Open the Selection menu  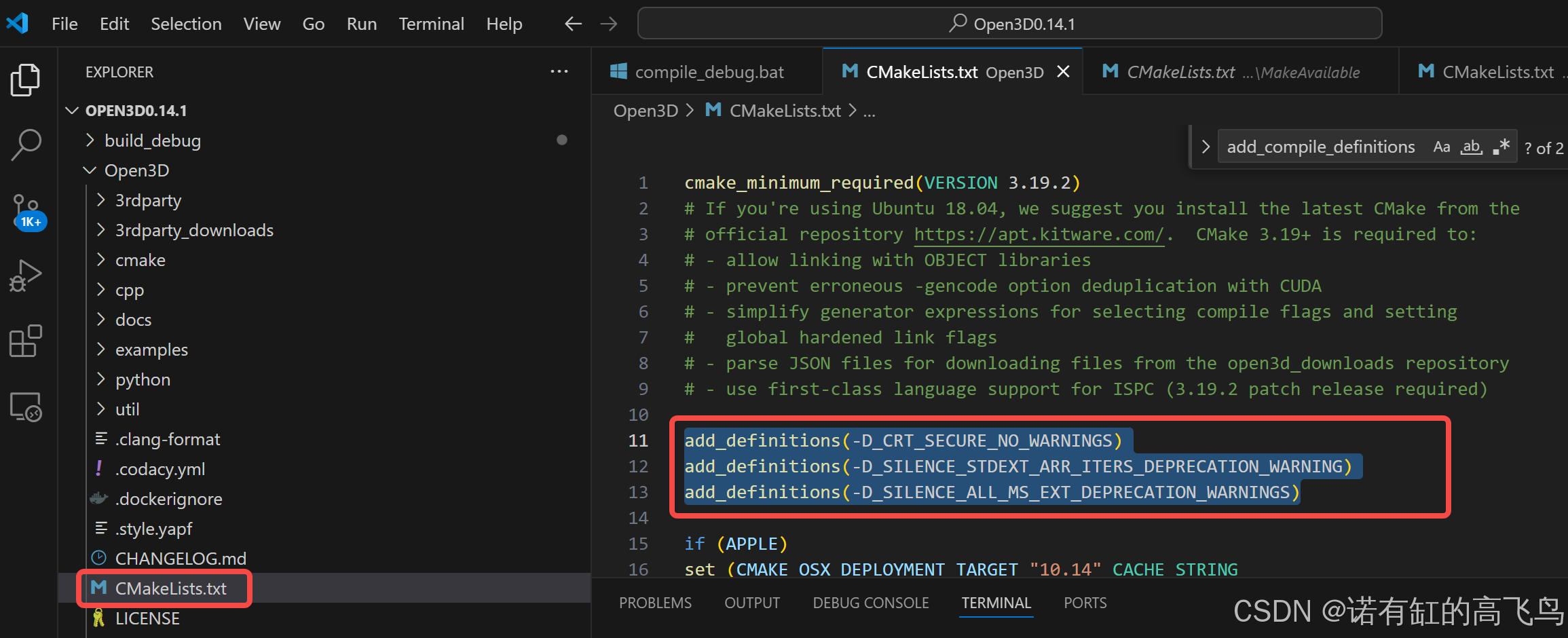coord(186,24)
